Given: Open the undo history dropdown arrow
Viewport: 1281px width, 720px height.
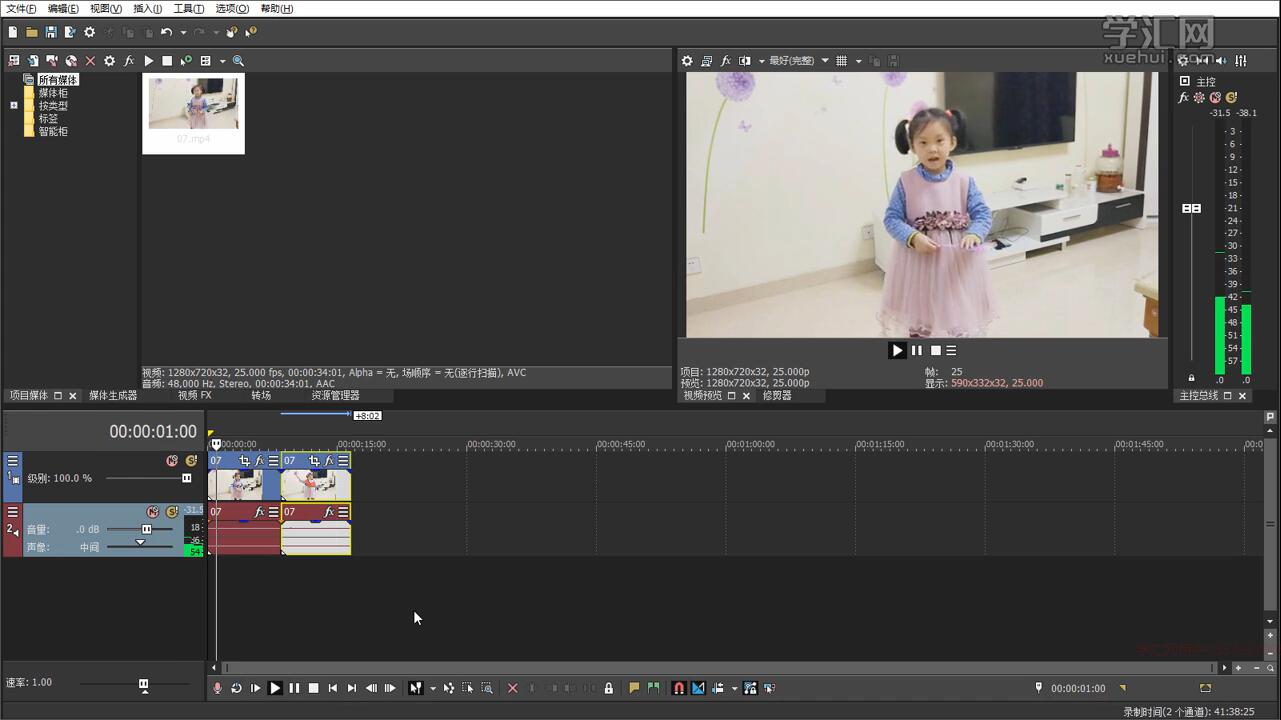Looking at the screenshot, I should pyautogui.click(x=182, y=33).
